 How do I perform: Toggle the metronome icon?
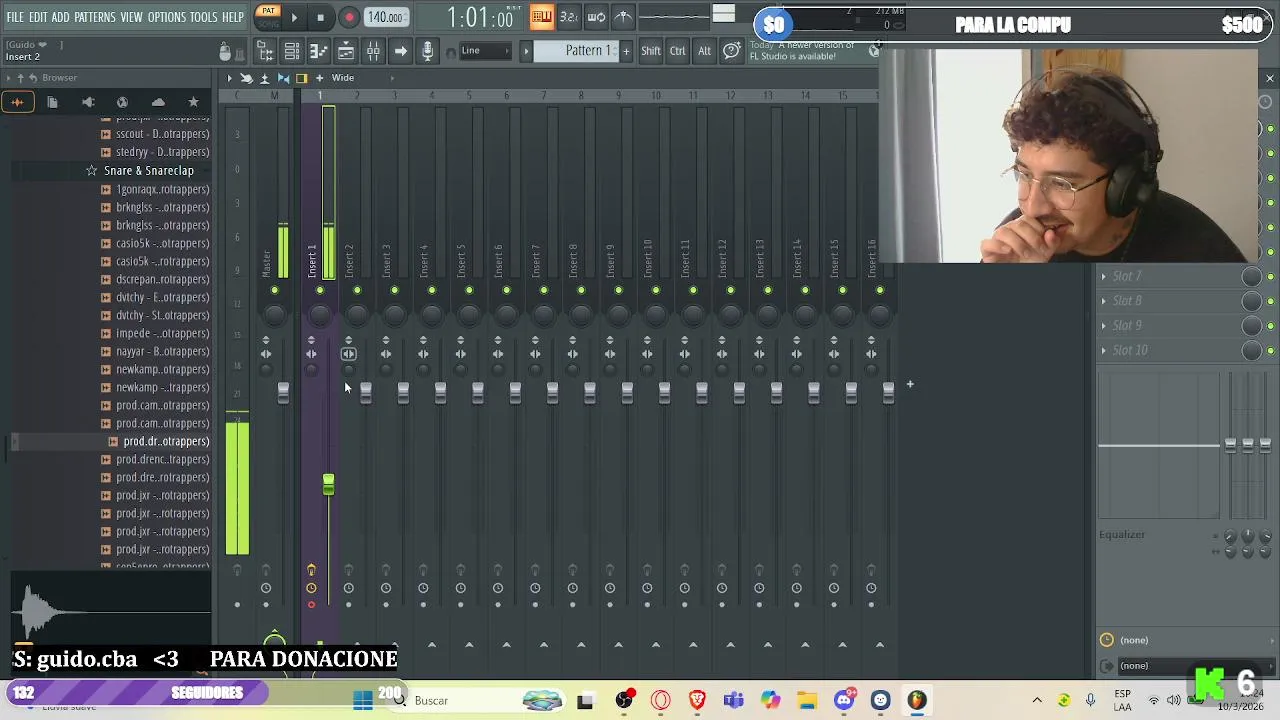(622, 16)
